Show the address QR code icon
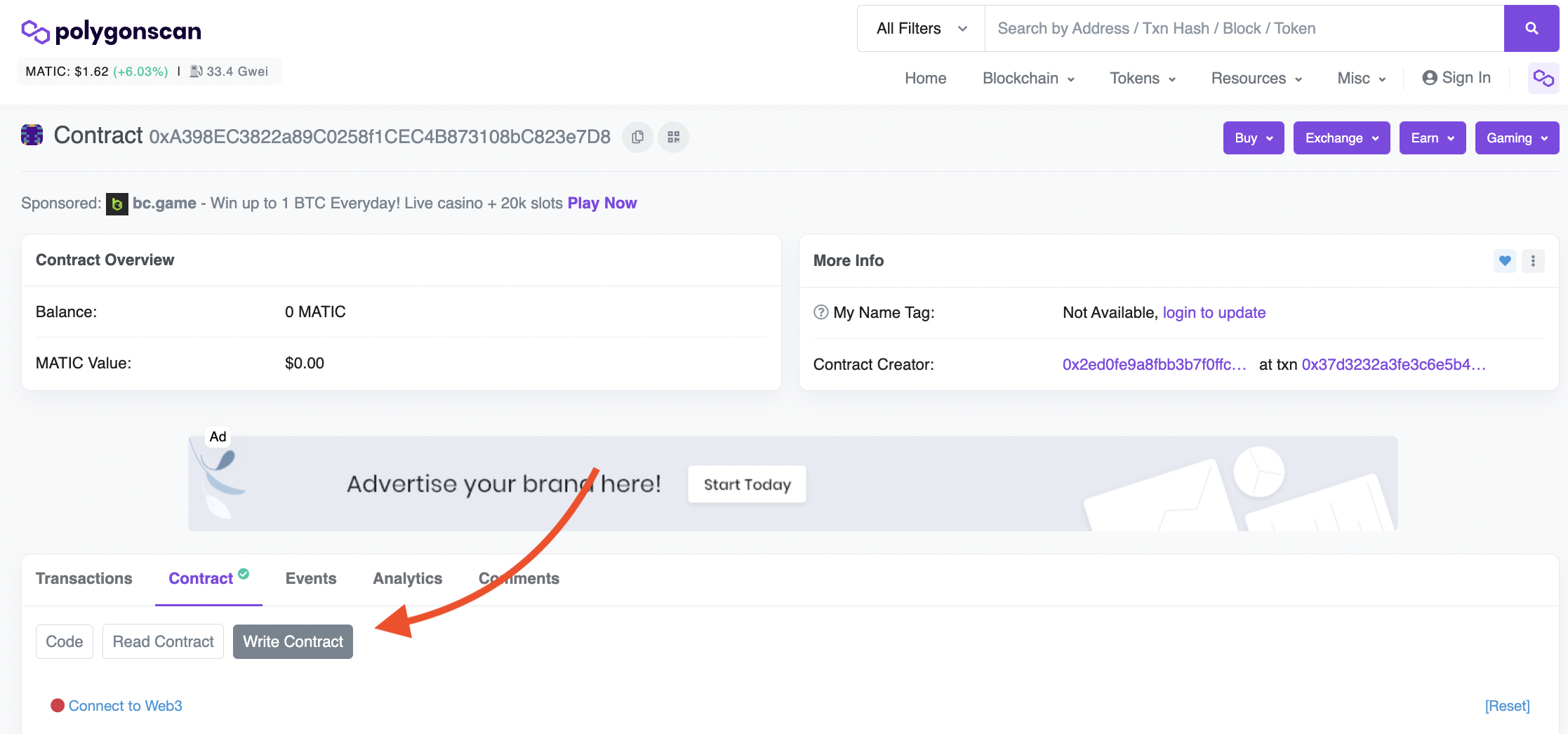Viewport: 1568px width, 734px height. [673, 137]
